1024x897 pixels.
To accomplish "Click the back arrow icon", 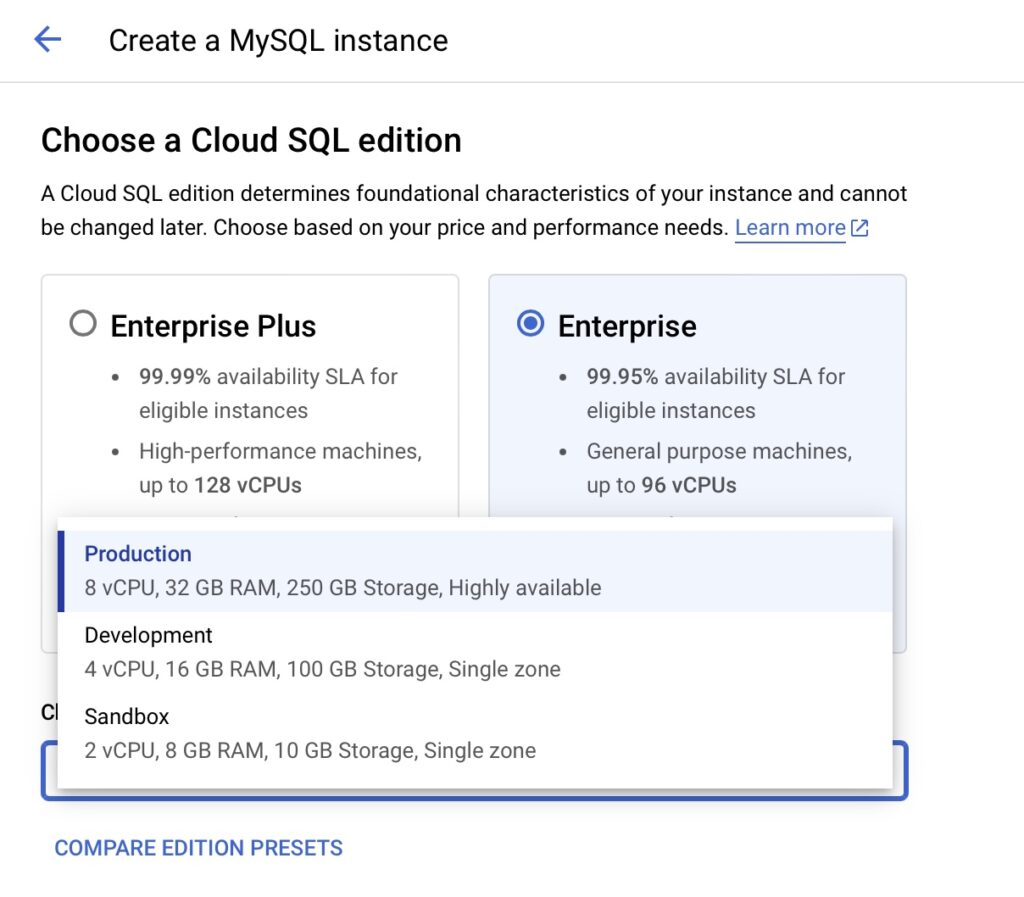I will click(x=47, y=40).
